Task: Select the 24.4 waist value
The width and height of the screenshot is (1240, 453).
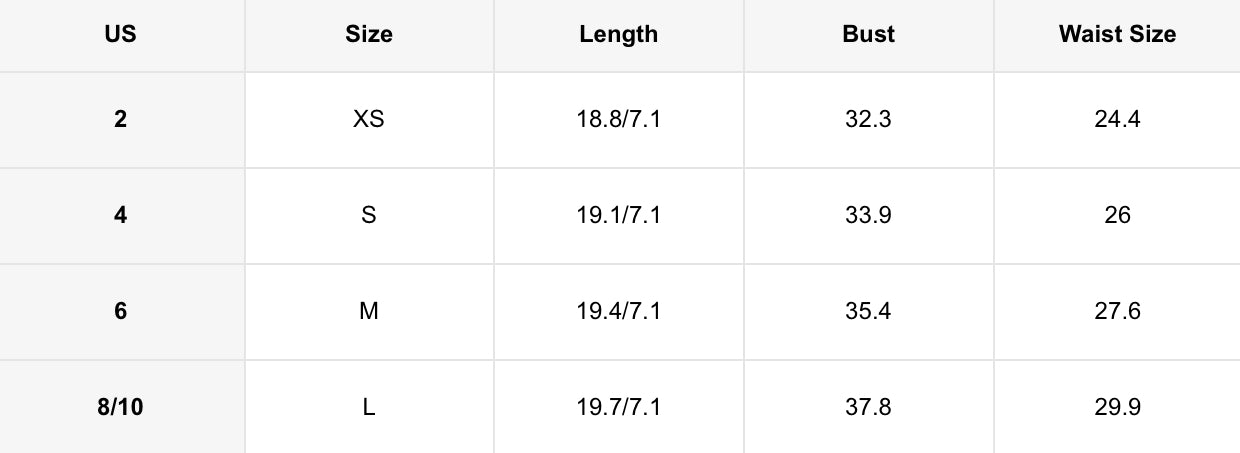Action: pyautogui.click(x=1117, y=120)
